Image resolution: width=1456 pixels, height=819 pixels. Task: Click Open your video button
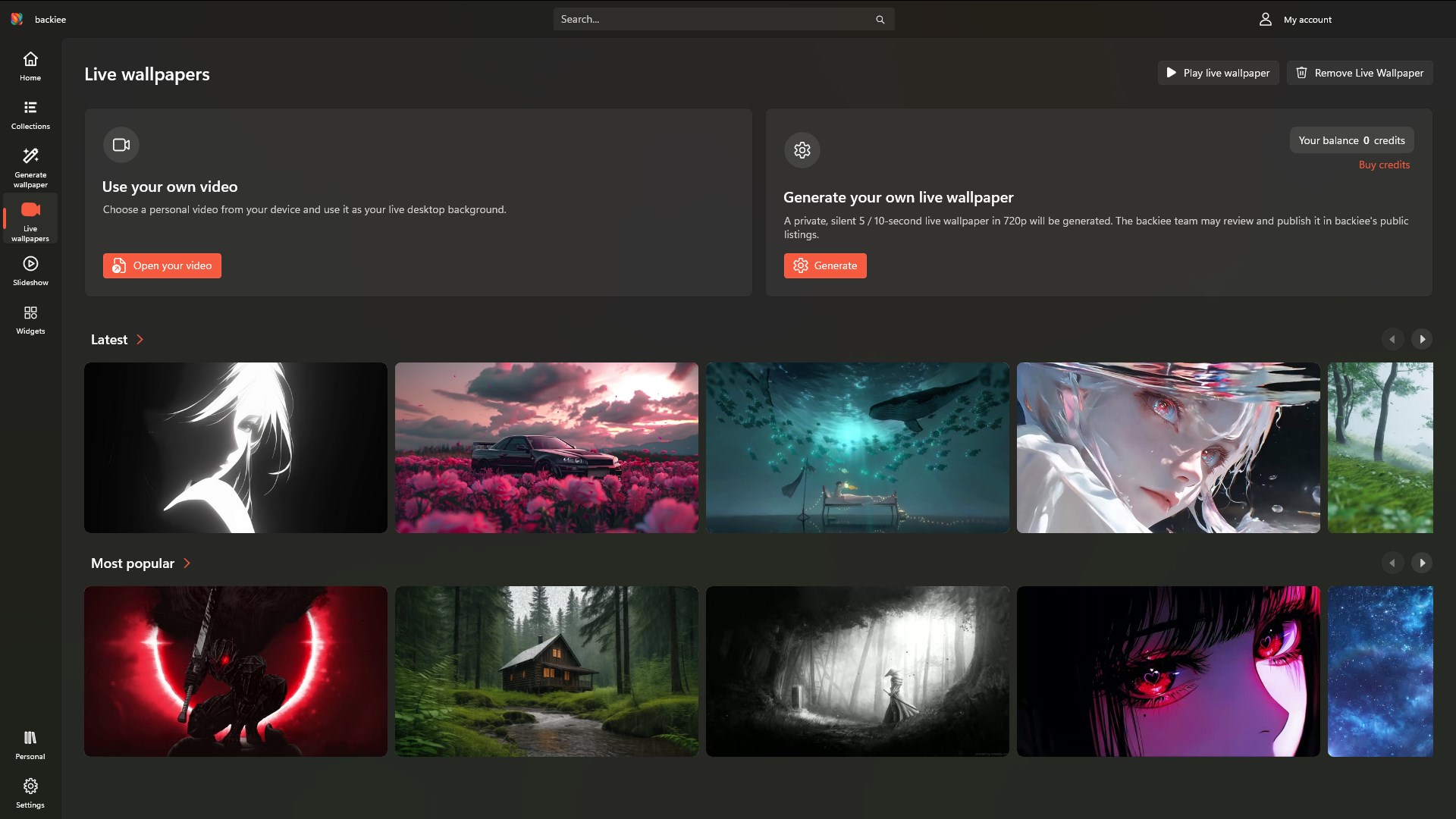coord(162,265)
